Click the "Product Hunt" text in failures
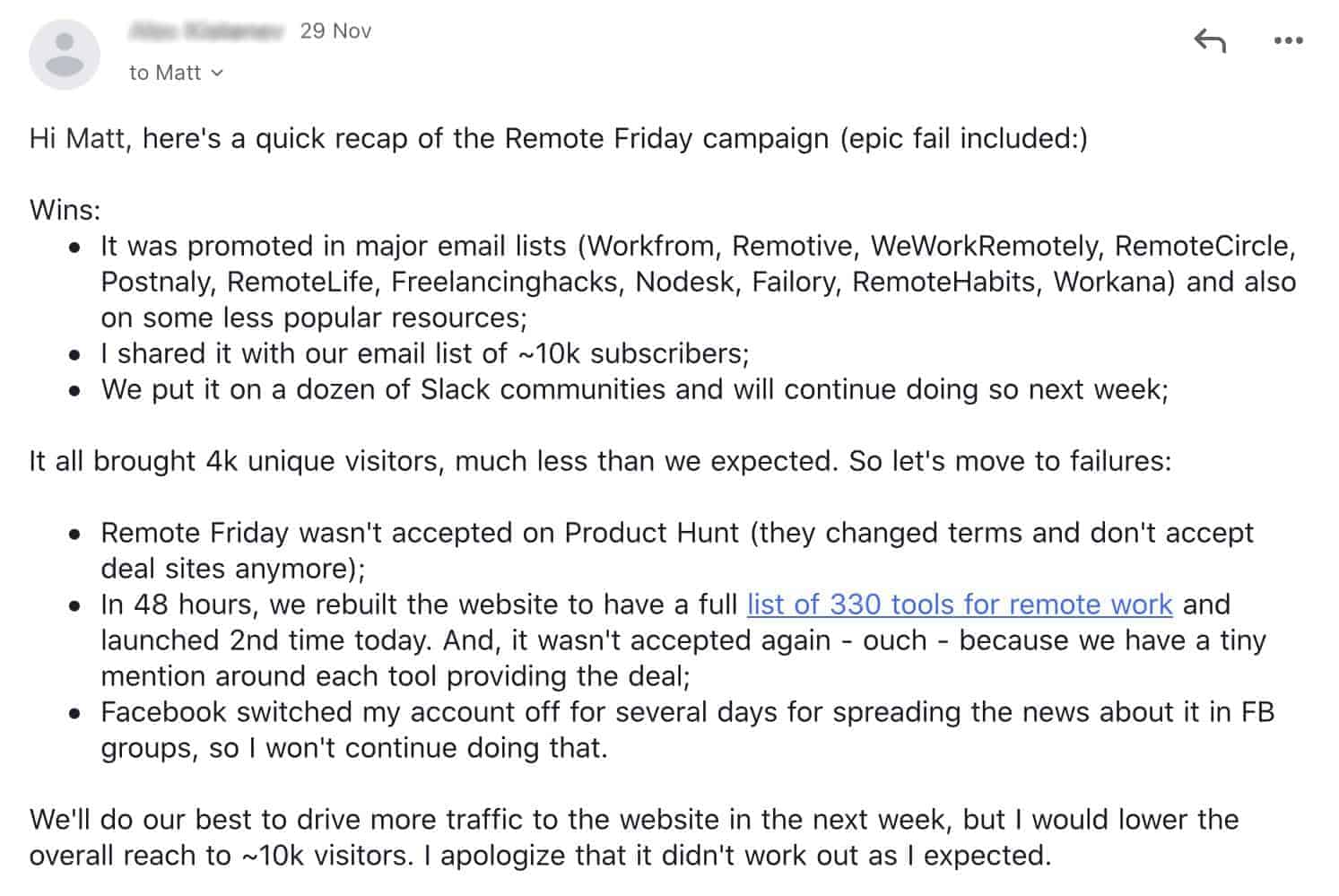The height and width of the screenshot is (896, 1339). [651, 533]
